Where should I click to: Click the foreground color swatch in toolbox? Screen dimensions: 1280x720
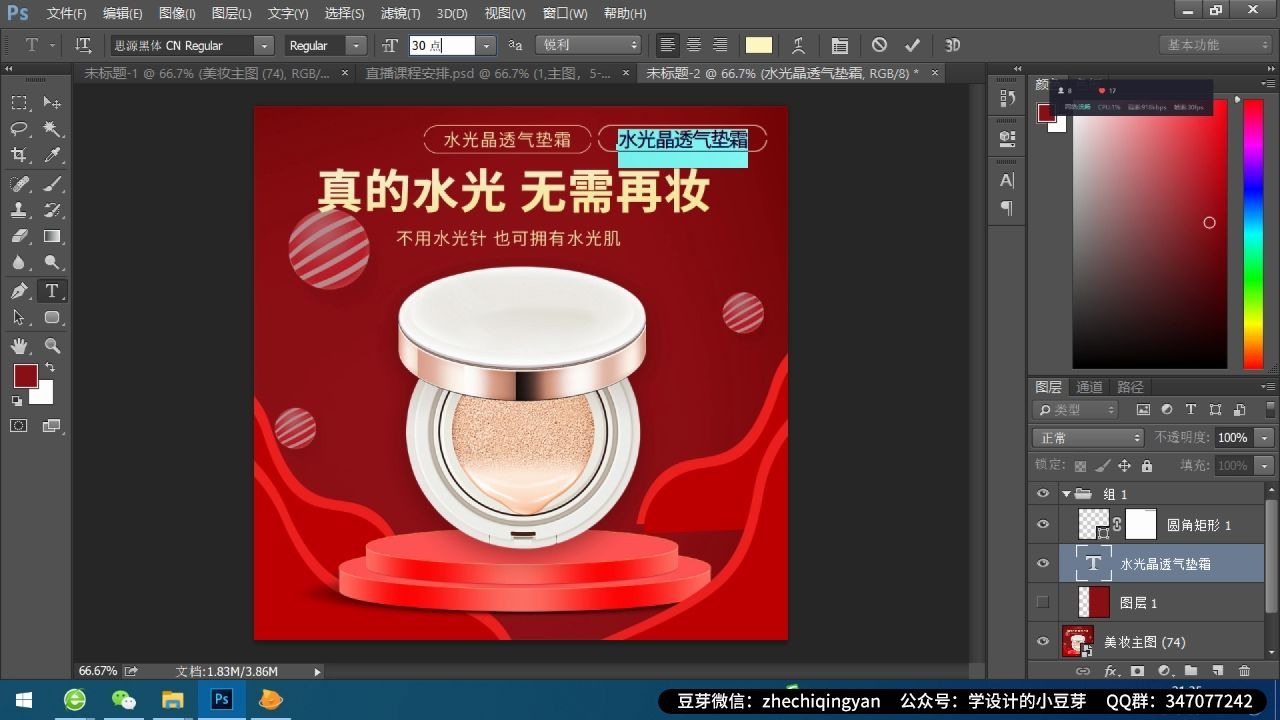[x=24, y=375]
